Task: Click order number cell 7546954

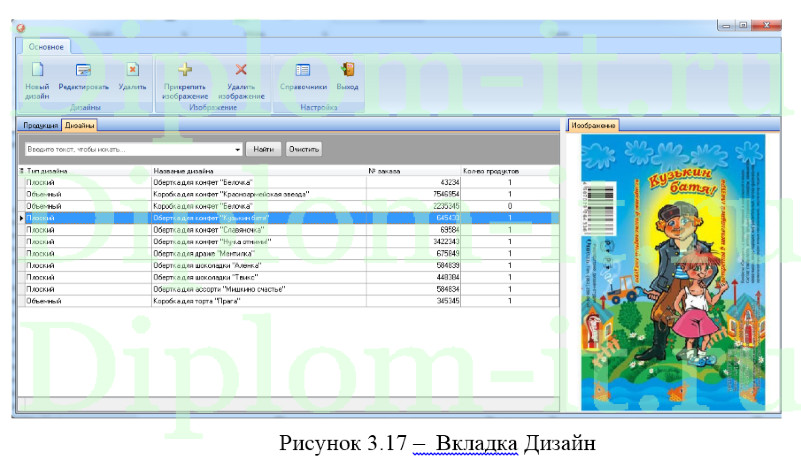Action: click(x=413, y=194)
